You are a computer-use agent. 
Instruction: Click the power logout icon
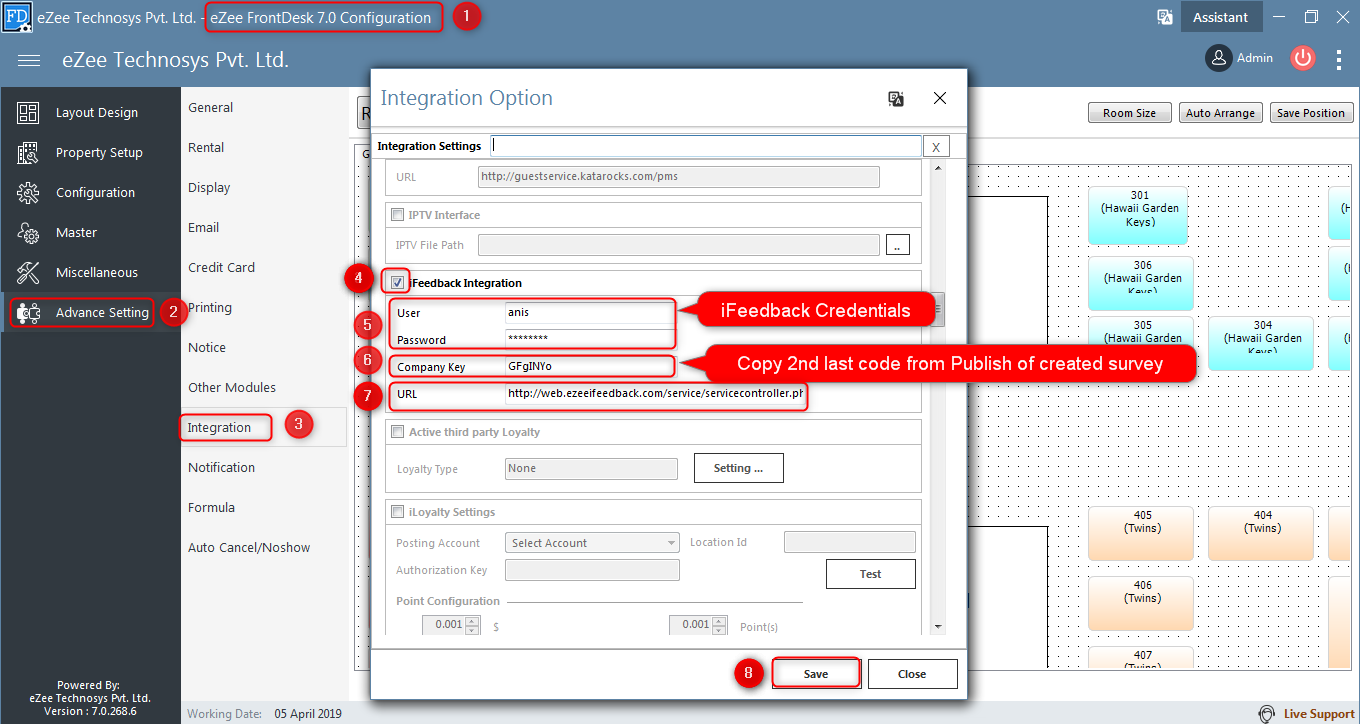[x=1302, y=58]
